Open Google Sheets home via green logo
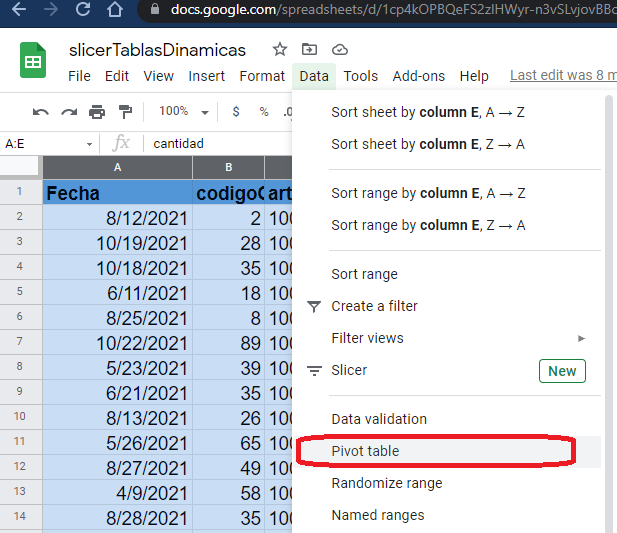This screenshot has width=617, height=533. click(33, 60)
